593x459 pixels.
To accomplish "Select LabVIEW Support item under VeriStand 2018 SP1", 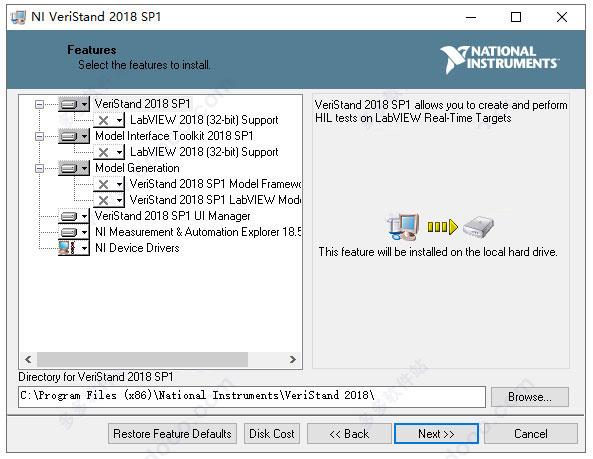I will (204, 120).
